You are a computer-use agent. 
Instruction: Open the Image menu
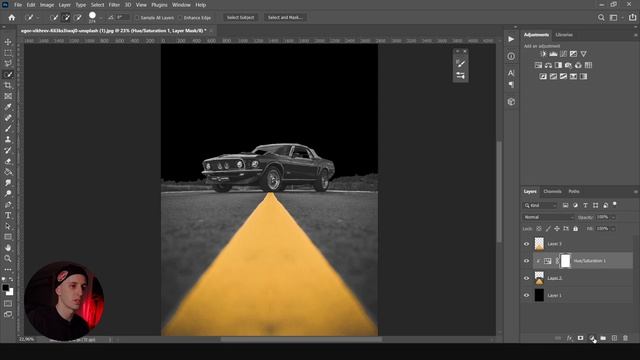47,5
